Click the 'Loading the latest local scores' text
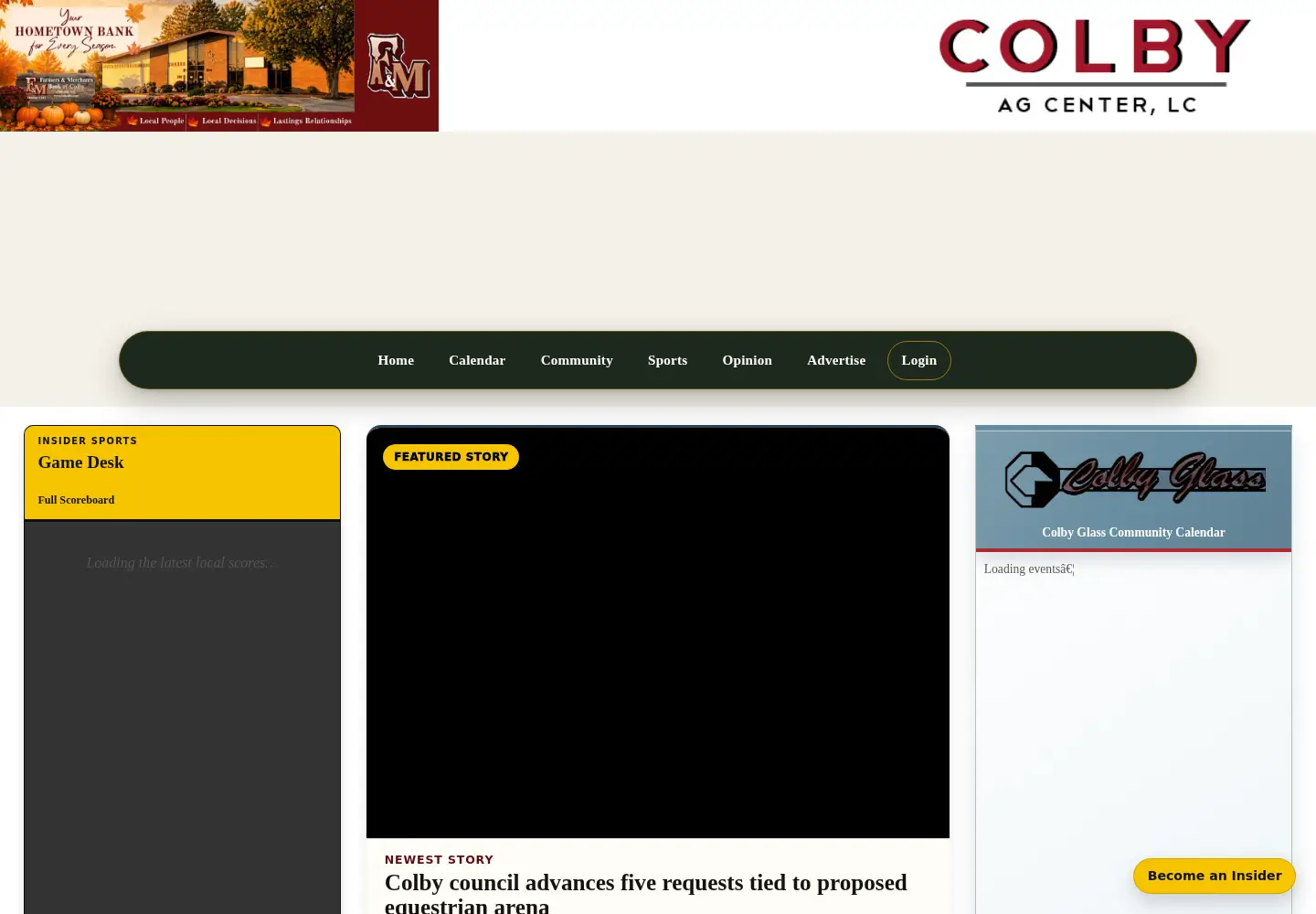 (181, 563)
